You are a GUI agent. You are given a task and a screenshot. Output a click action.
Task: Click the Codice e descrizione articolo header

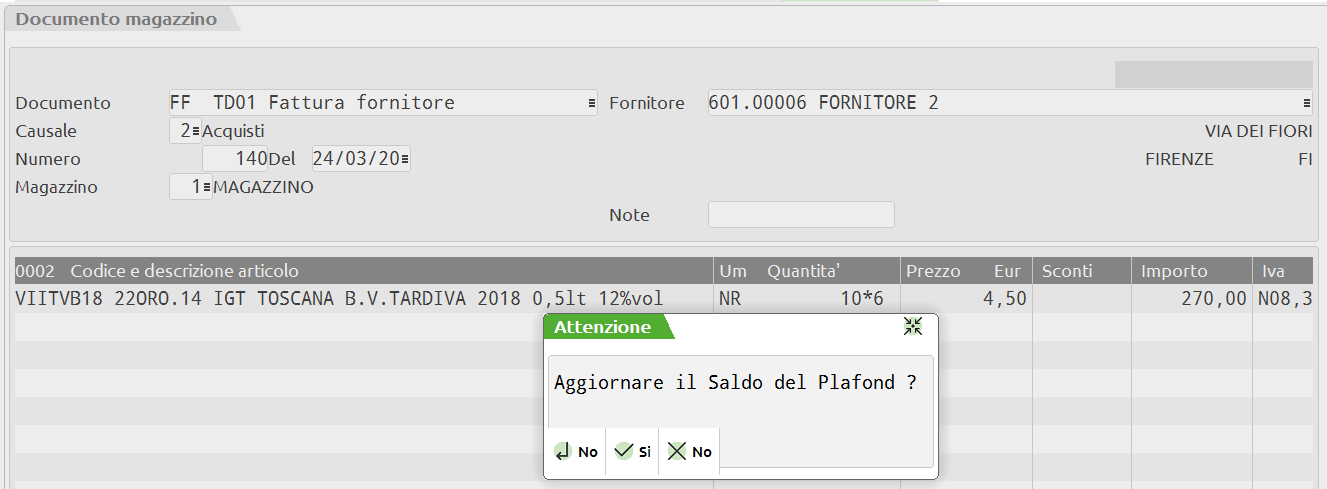(184, 271)
